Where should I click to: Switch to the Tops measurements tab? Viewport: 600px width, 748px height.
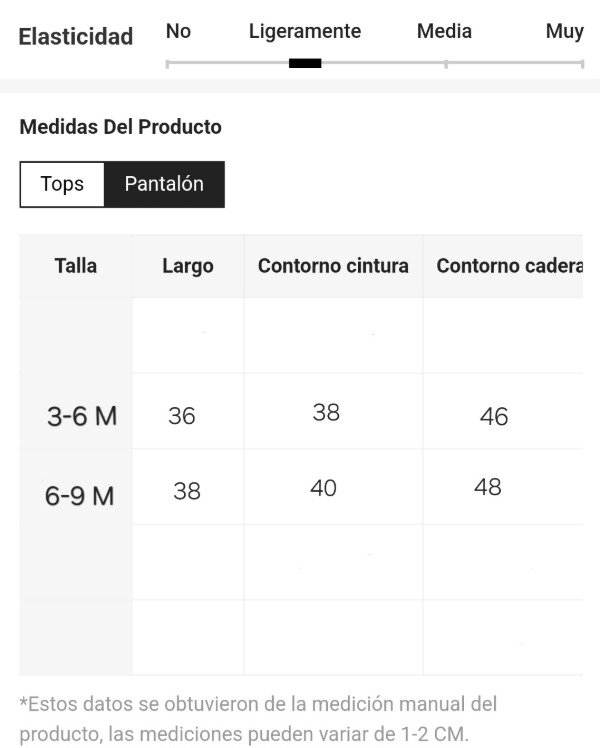[x=62, y=184]
